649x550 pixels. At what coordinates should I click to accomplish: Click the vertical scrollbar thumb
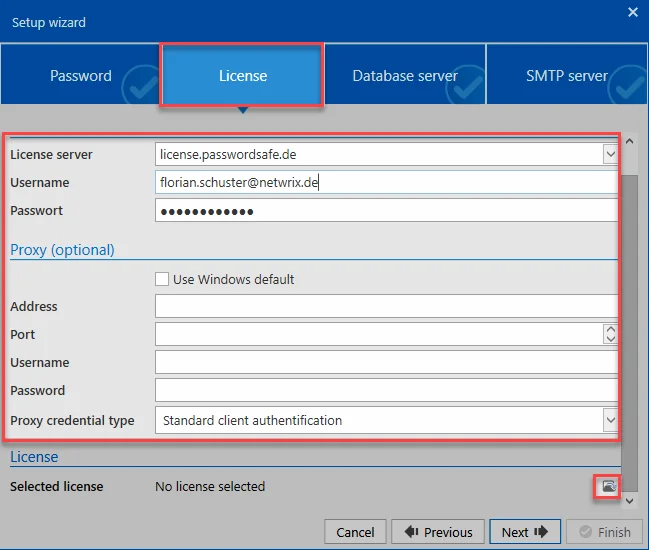tap(630, 333)
